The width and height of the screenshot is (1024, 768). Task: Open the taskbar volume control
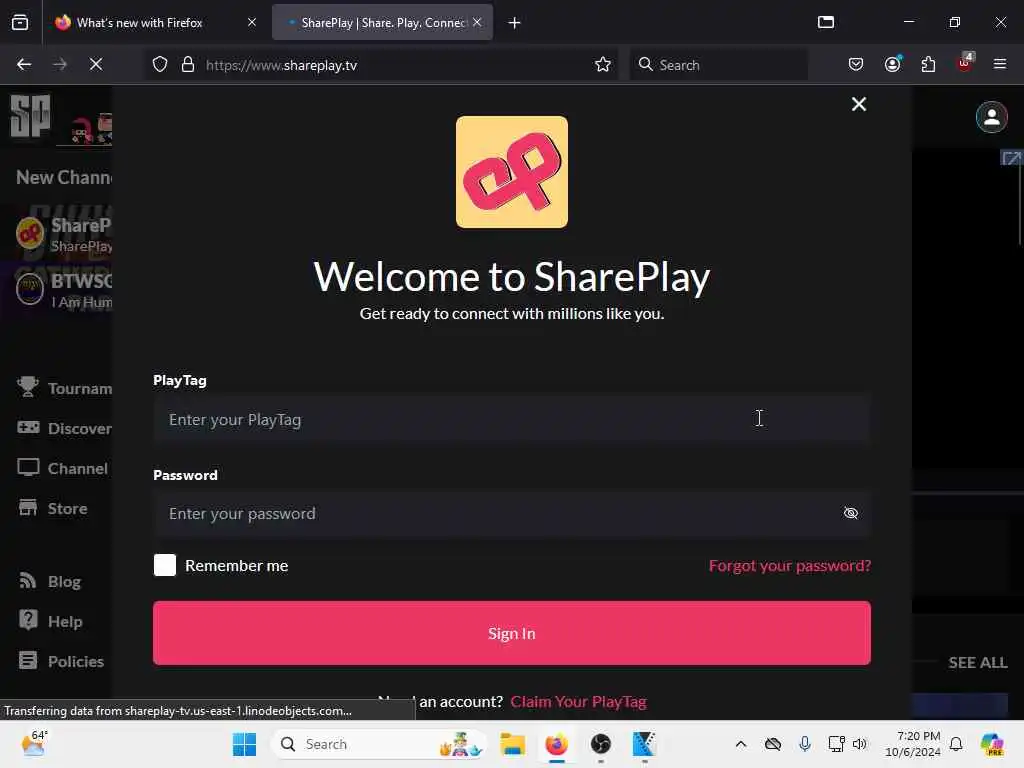[x=860, y=744]
